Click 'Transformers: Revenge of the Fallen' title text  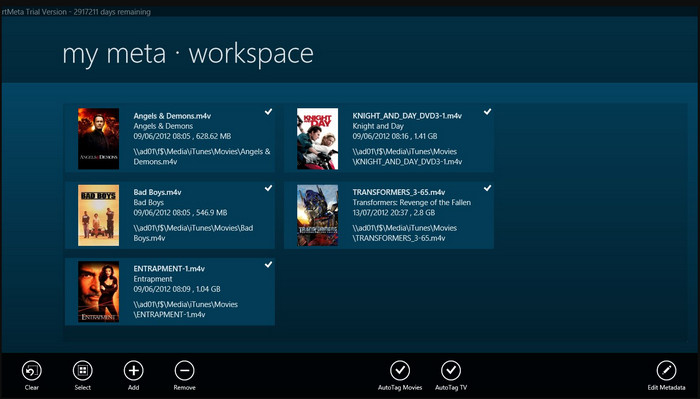tap(412, 203)
